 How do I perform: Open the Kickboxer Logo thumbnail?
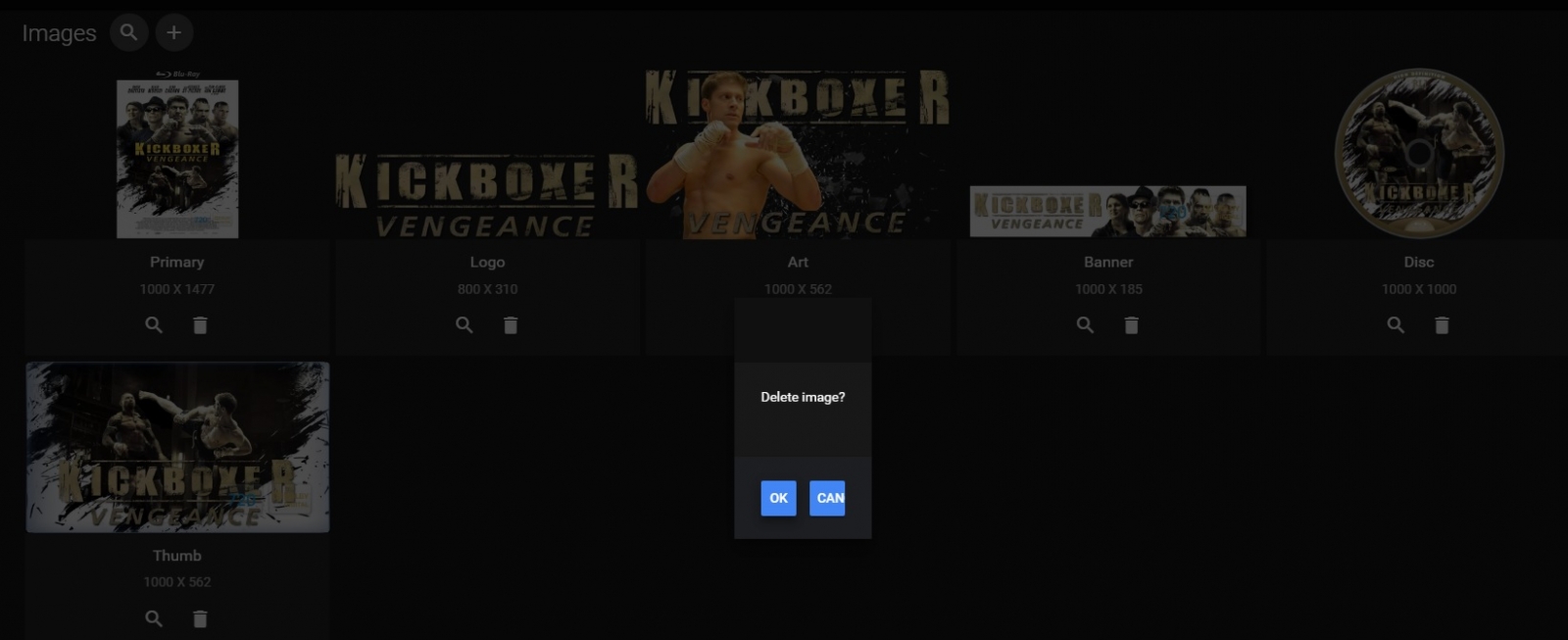coord(487,196)
